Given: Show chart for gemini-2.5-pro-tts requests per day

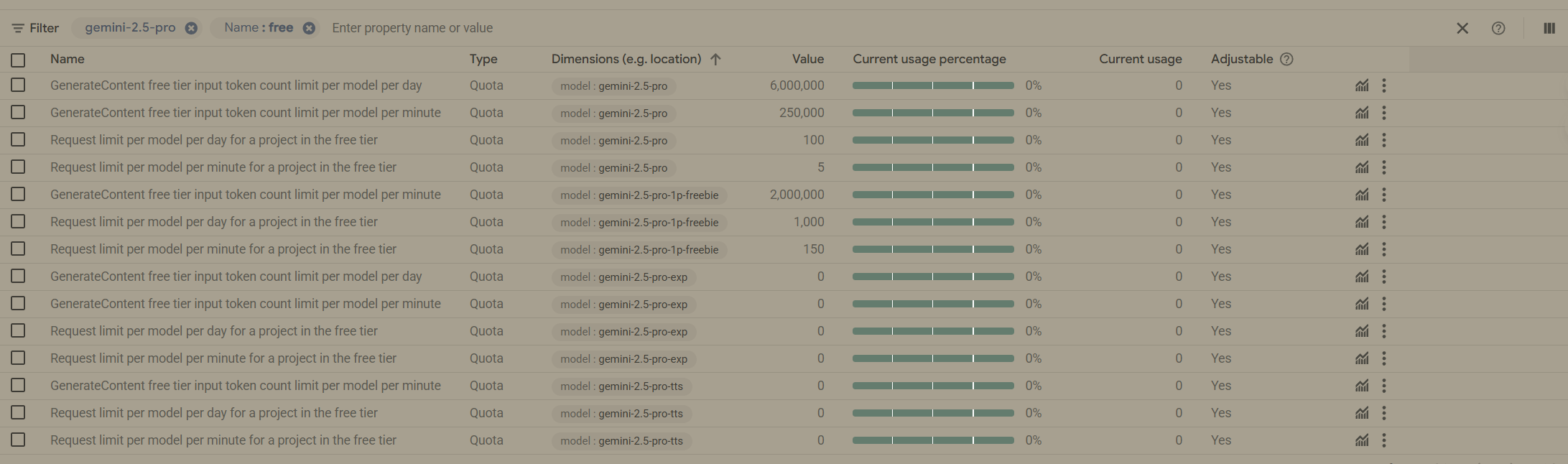Looking at the screenshot, I should click(1362, 413).
